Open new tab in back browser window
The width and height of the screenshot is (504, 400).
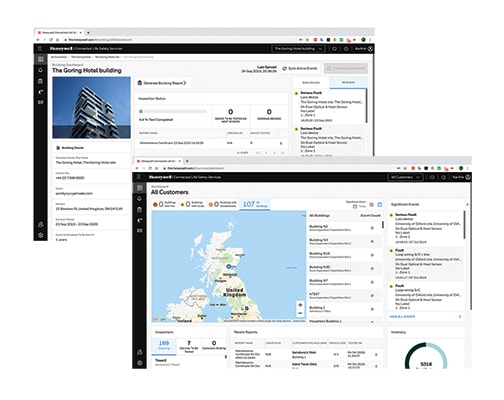pyautogui.click(x=88, y=33)
